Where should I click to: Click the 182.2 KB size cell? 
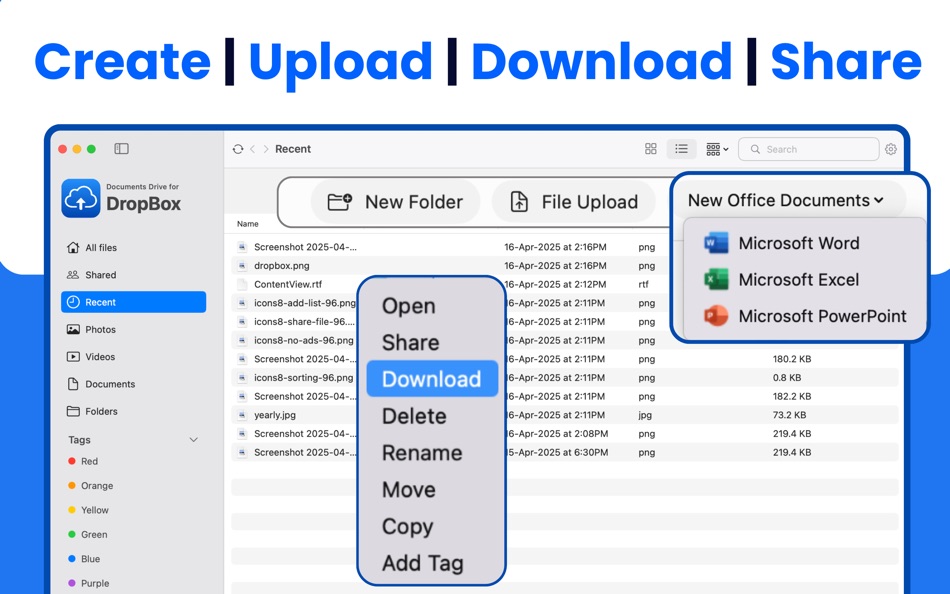pyautogui.click(x=792, y=396)
